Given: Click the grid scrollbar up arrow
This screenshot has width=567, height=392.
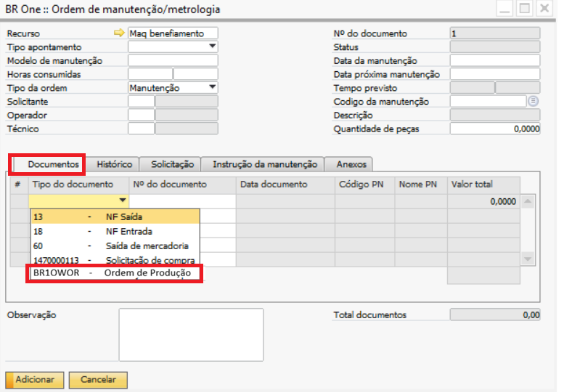Looking at the screenshot, I should (528, 201).
